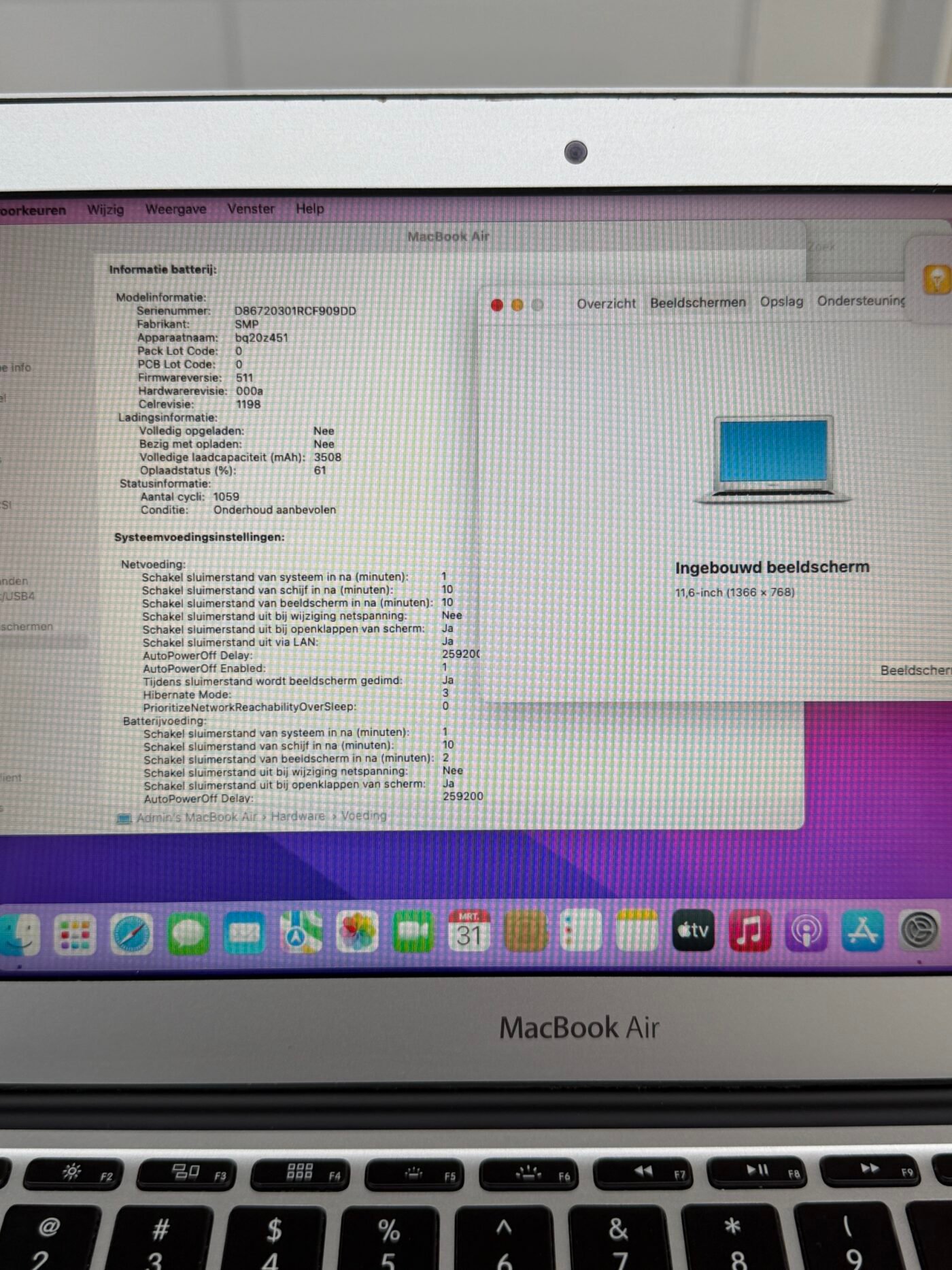Open Podcasts from the dock
This screenshot has width=952, height=1270.
point(806,930)
